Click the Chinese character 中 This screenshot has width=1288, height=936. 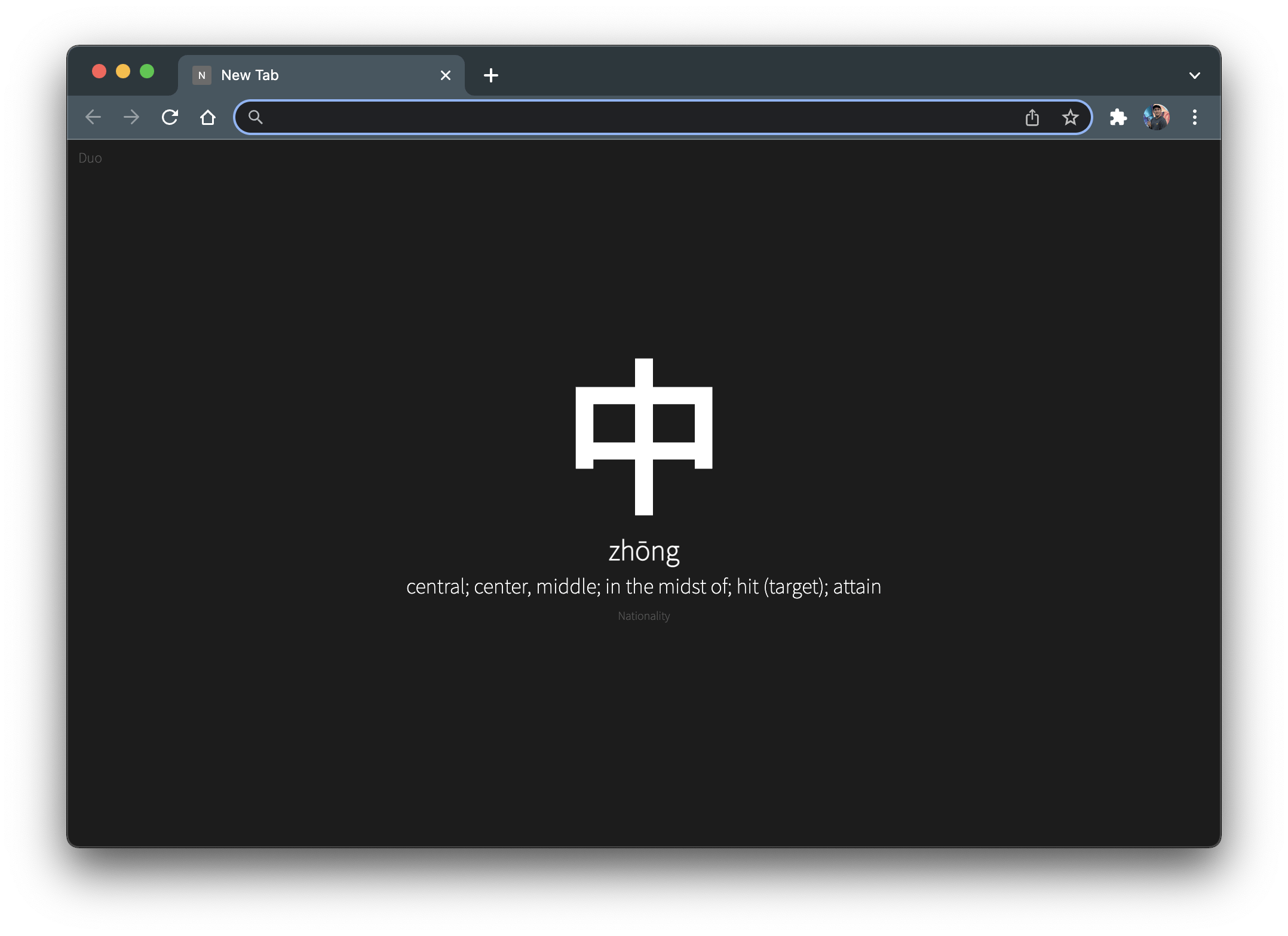[643, 436]
